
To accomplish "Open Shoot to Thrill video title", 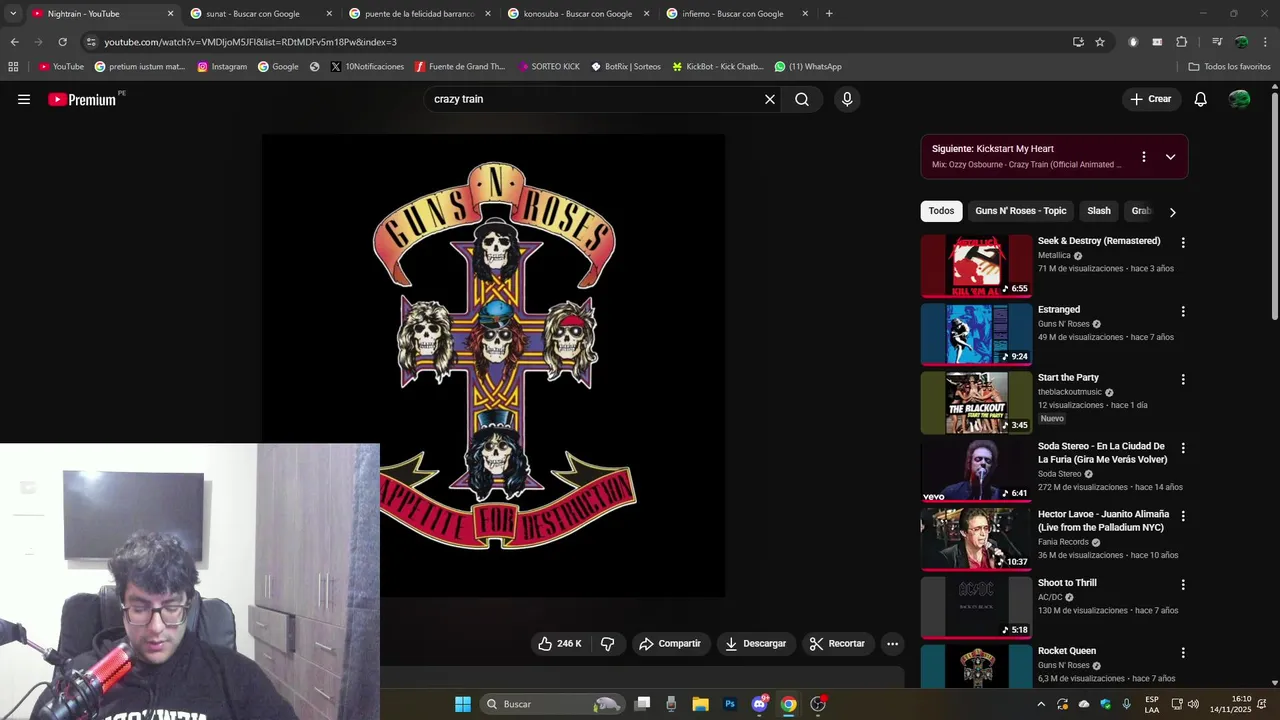I will (1067, 583).
